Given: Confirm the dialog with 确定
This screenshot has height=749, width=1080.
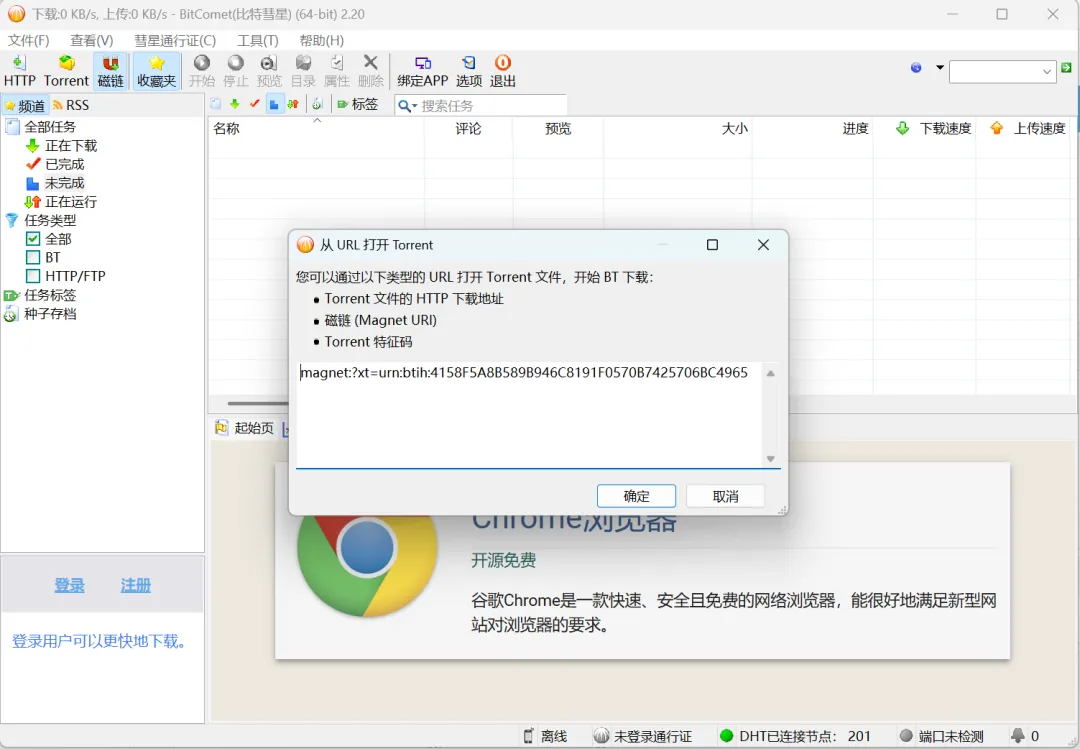Looking at the screenshot, I should [636, 496].
